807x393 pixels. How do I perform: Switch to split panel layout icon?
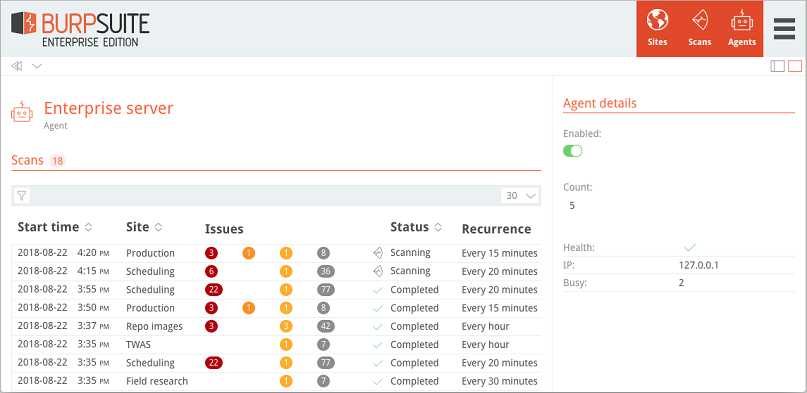pyautogui.click(x=778, y=66)
